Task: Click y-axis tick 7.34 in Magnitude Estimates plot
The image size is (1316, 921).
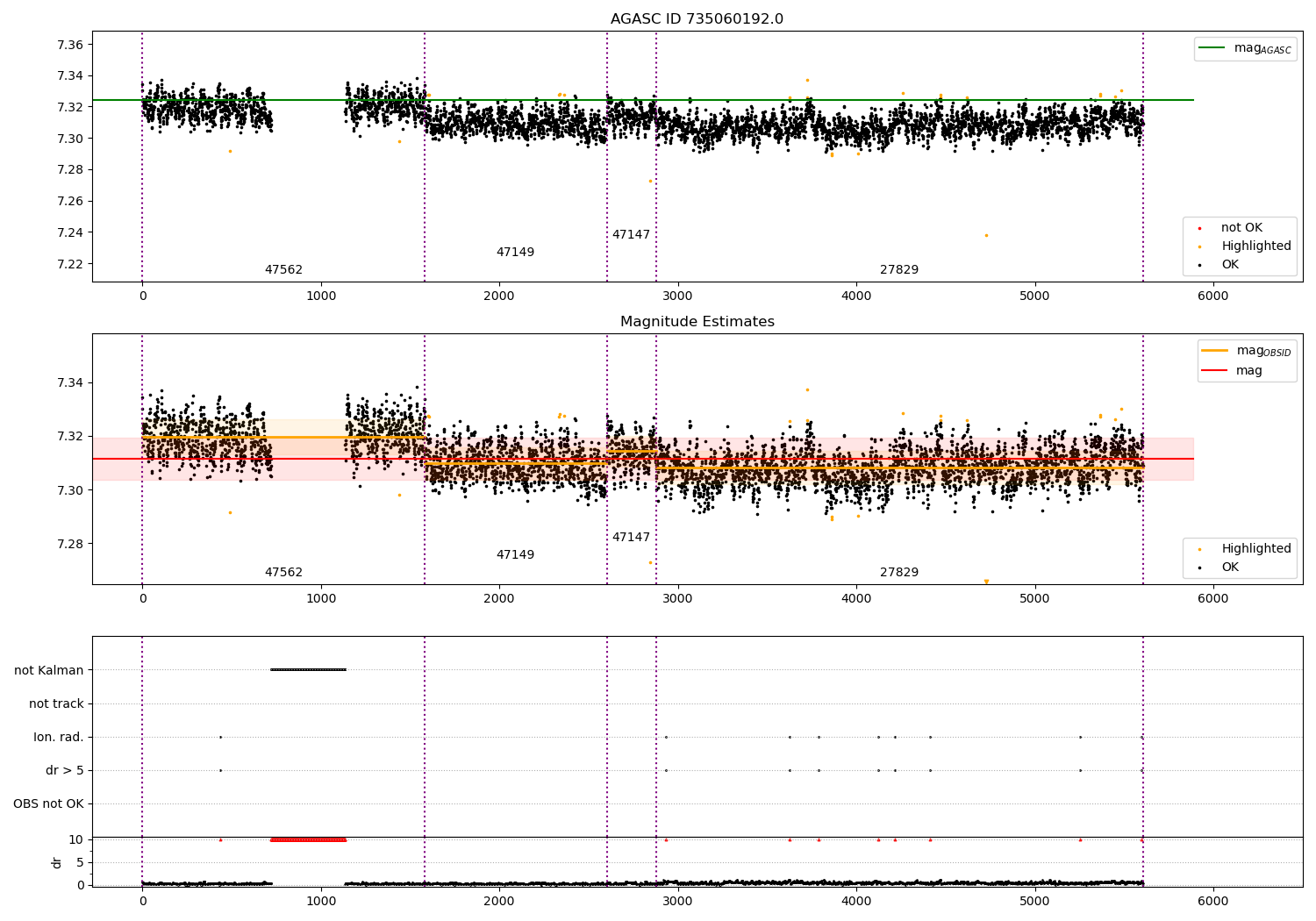Action: click(70, 383)
